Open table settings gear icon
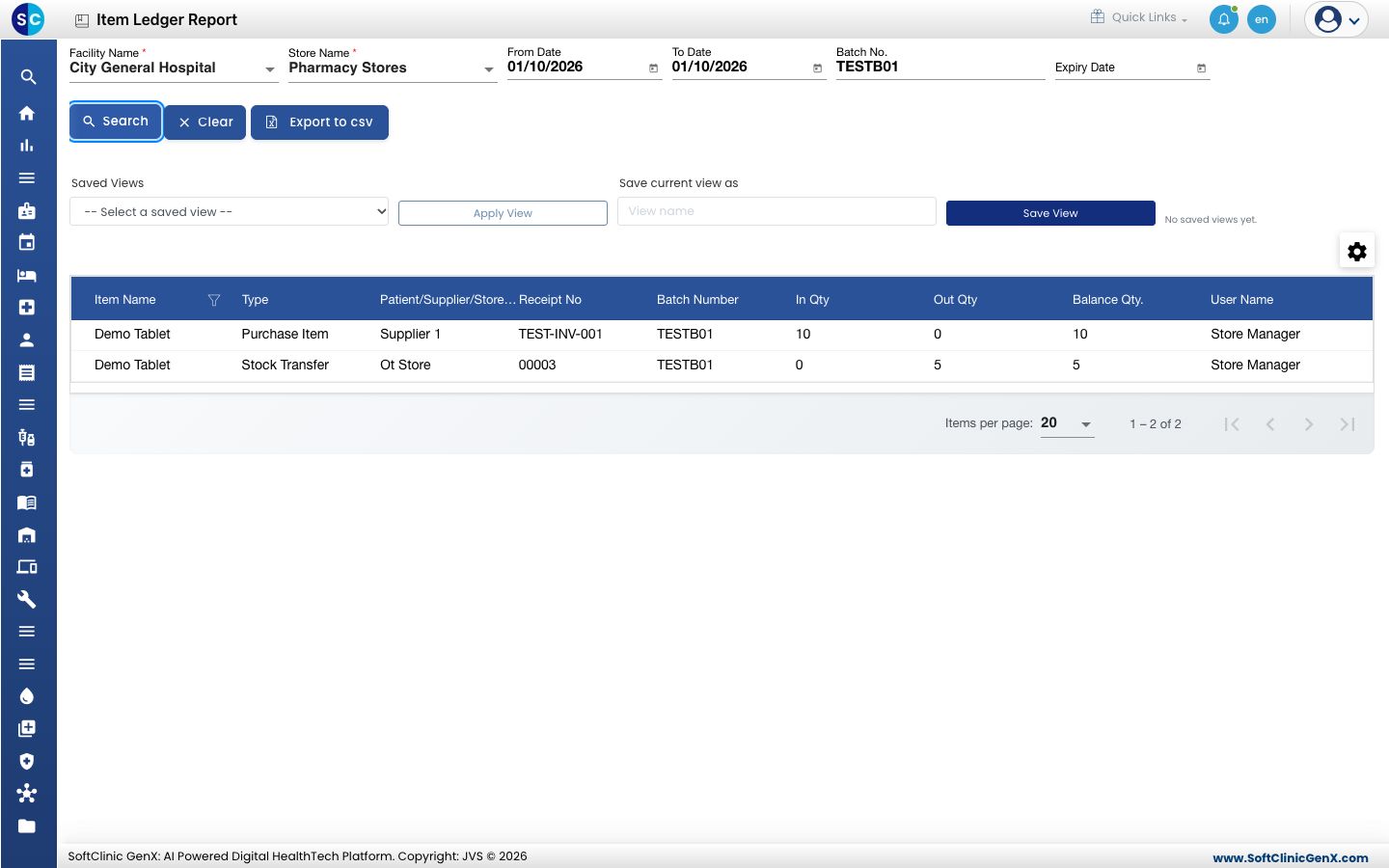Viewport: 1389px width, 868px height. (1357, 251)
